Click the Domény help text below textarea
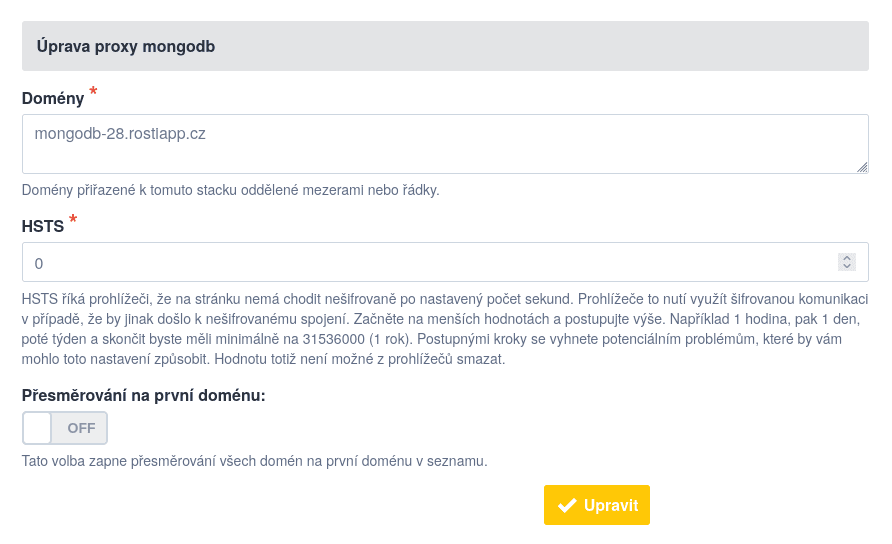892x544 pixels. 230,190
